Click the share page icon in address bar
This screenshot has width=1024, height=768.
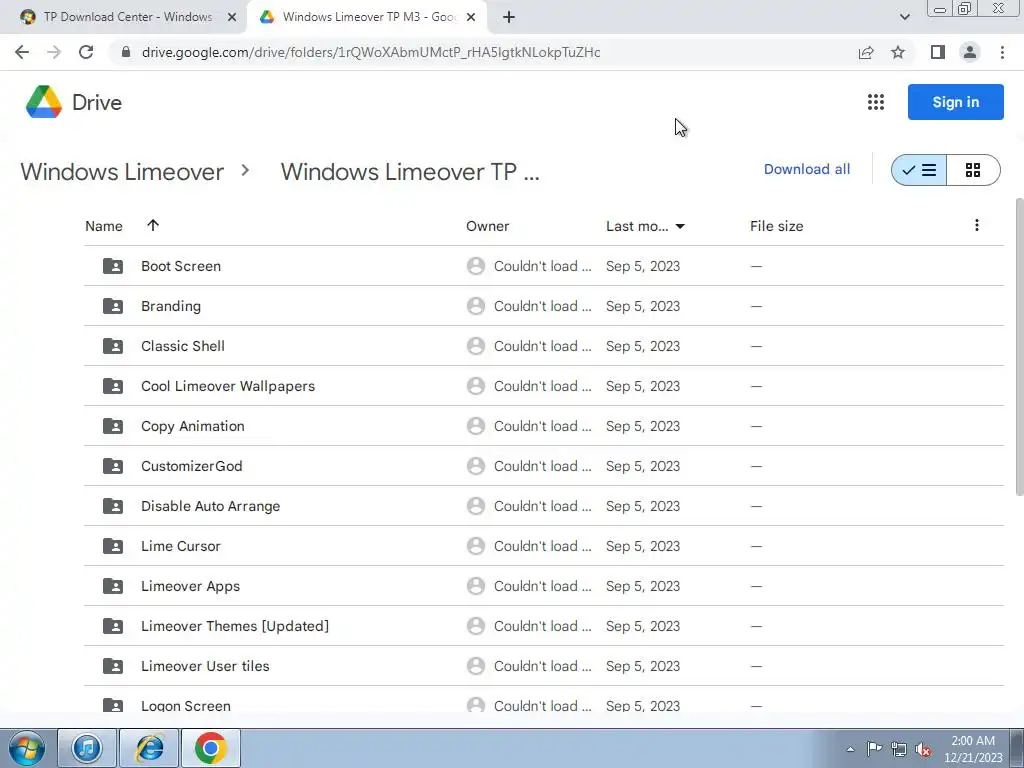(x=866, y=52)
